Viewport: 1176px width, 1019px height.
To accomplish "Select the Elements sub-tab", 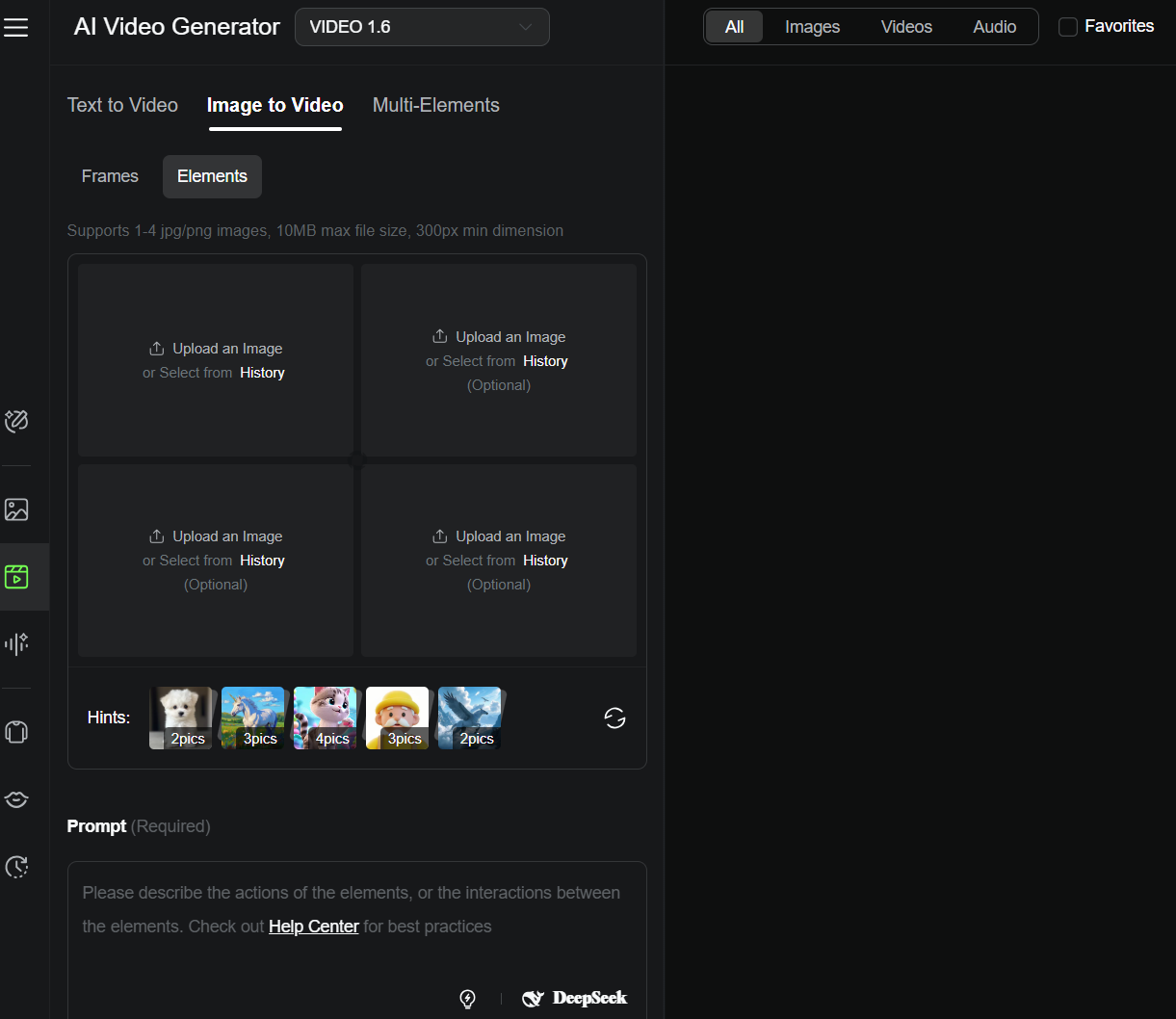I will pos(212,176).
